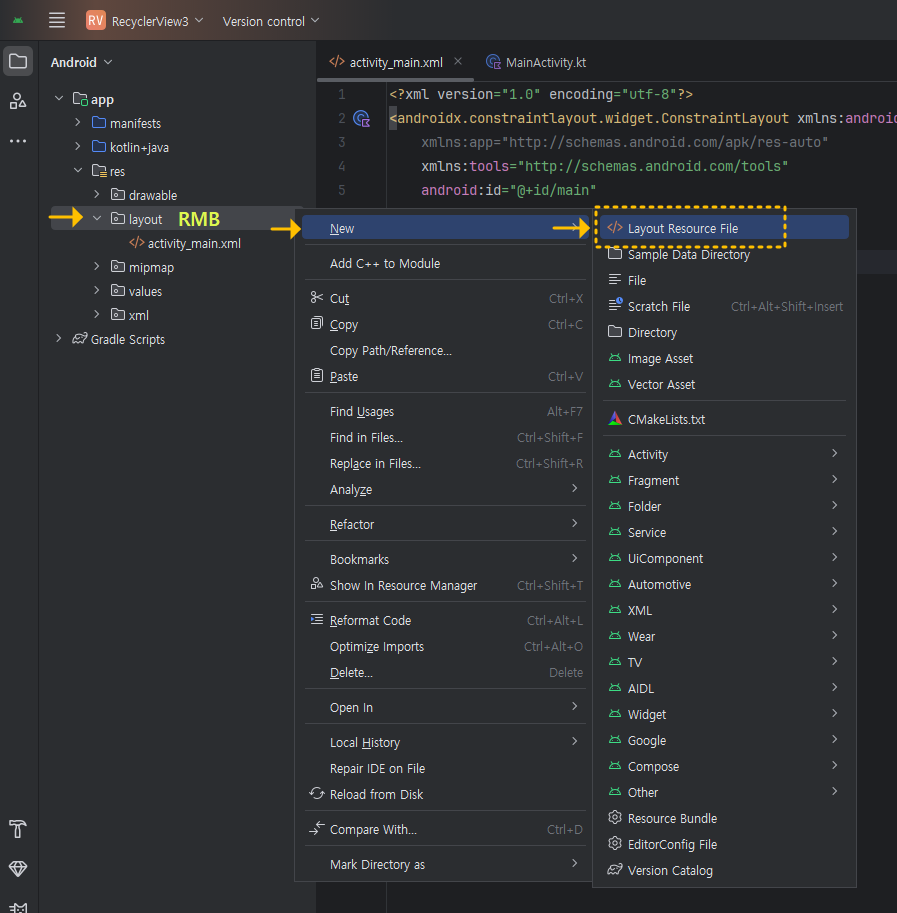Open the Activity submenu
The width and height of the screenshot is (897, 913).
724,454
